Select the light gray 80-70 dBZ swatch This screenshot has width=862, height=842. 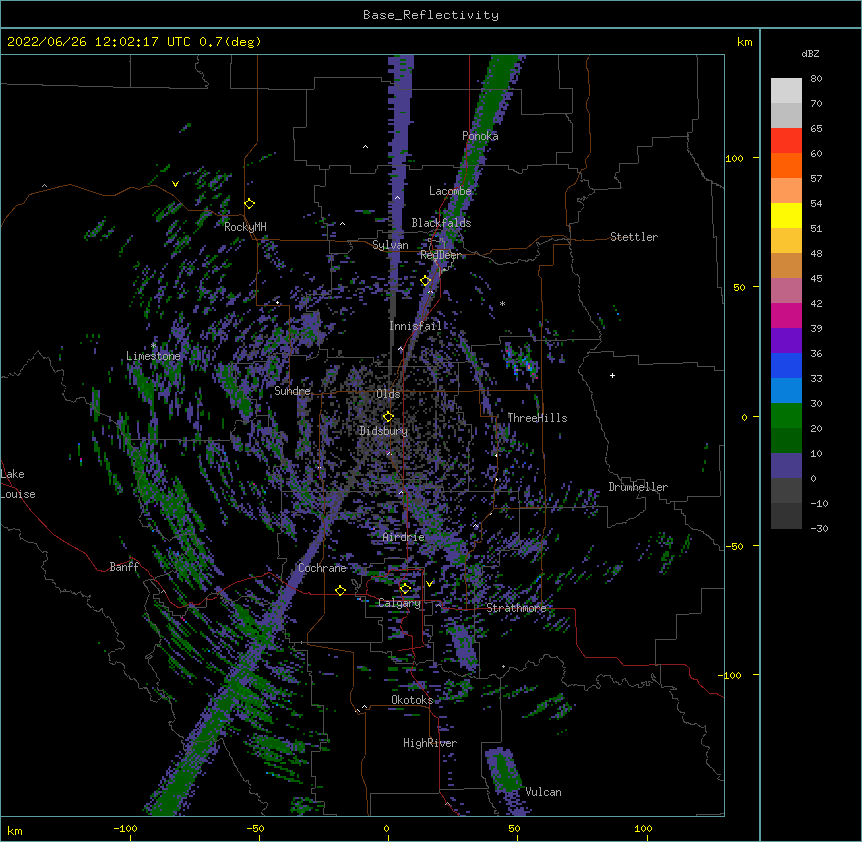click(786, 91)
